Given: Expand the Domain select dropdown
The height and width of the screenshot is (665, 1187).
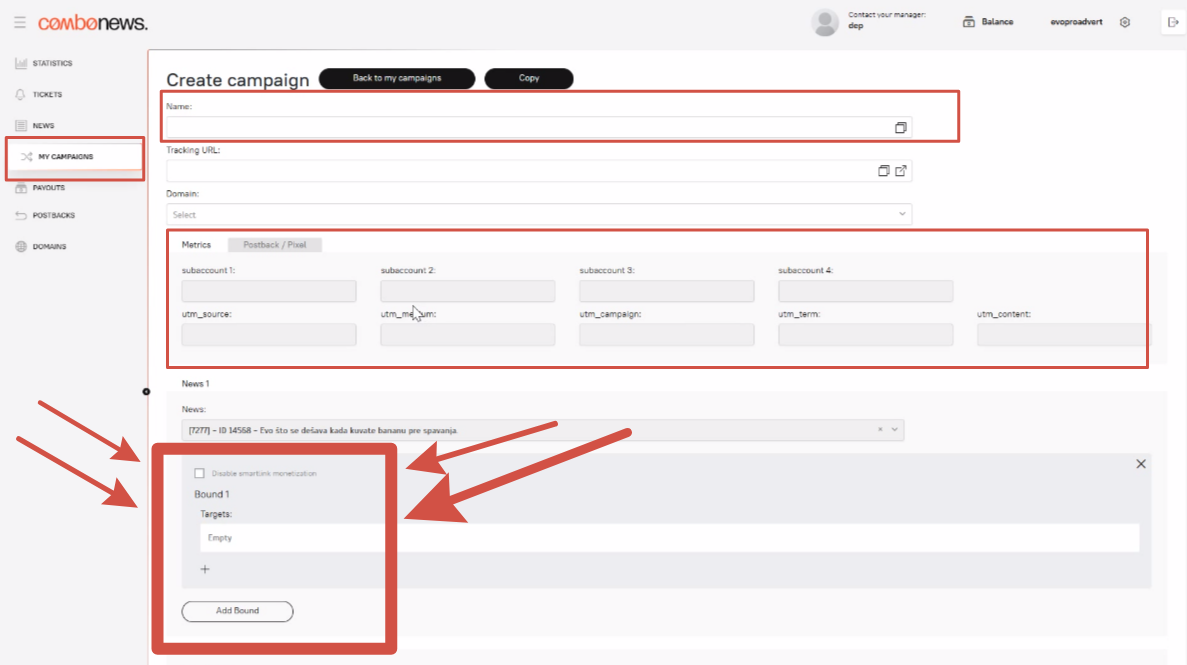Looking at the screenshot, I should coord(901,214).
